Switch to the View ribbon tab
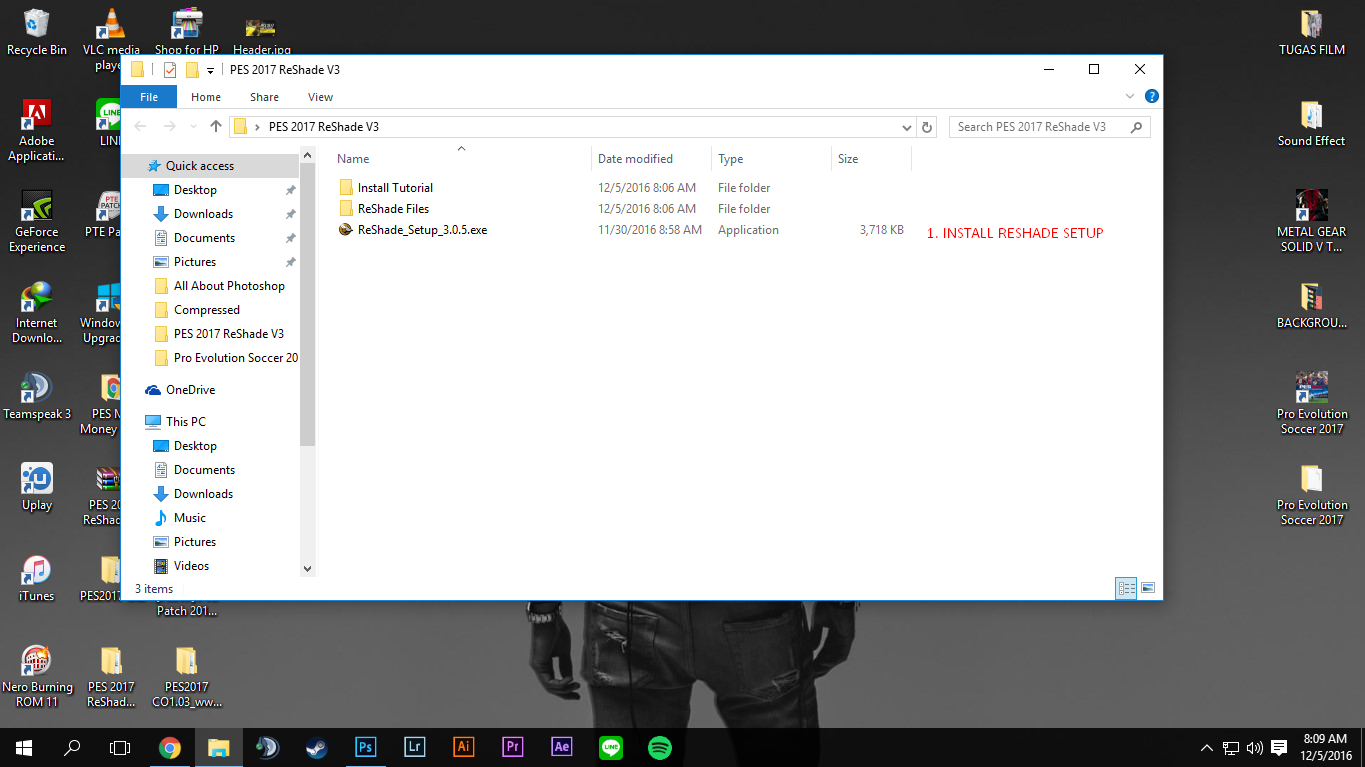 [320, 97]
